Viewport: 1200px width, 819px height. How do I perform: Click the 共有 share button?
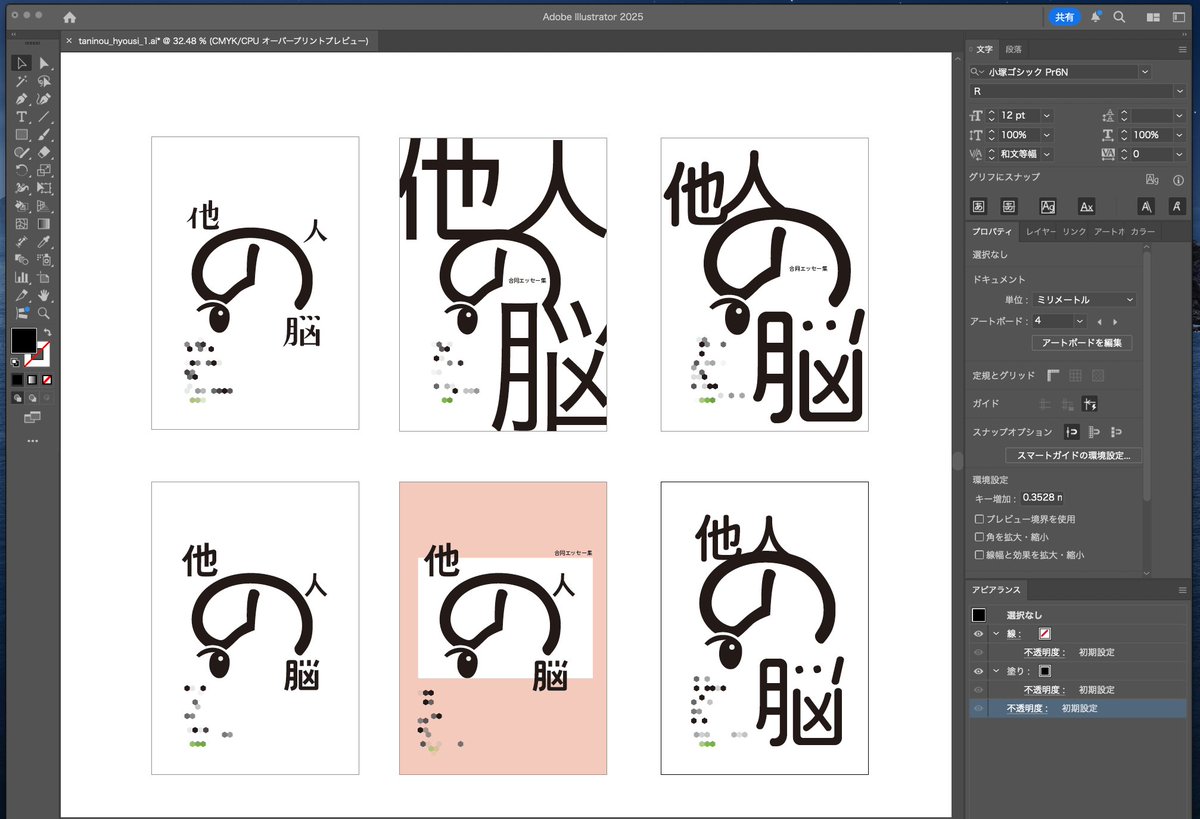tap(1064, 17)
